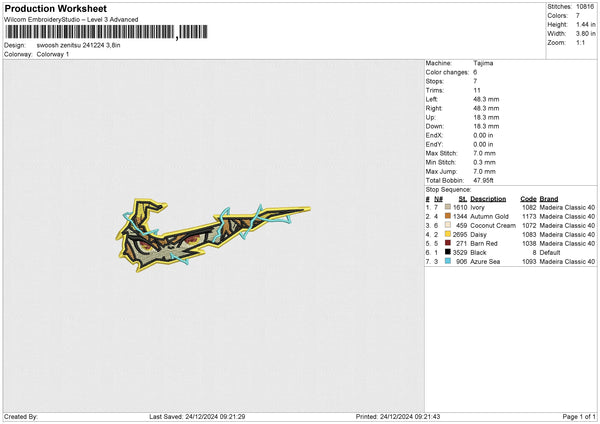The width and height of the screenshot is (600, 424).
Task: Click the 'Created By:' footer label
Action: pyautogui.click(x=21, y=416)
